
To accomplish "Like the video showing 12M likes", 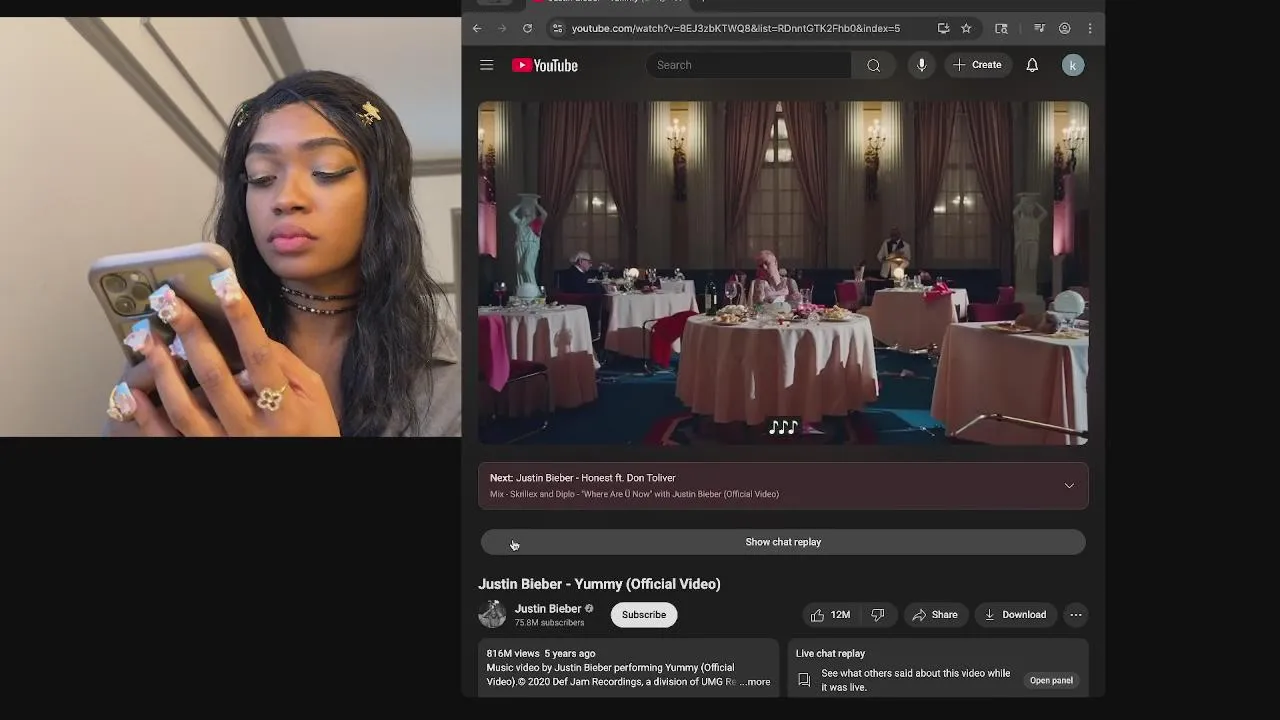I will [x=832, y=615].
